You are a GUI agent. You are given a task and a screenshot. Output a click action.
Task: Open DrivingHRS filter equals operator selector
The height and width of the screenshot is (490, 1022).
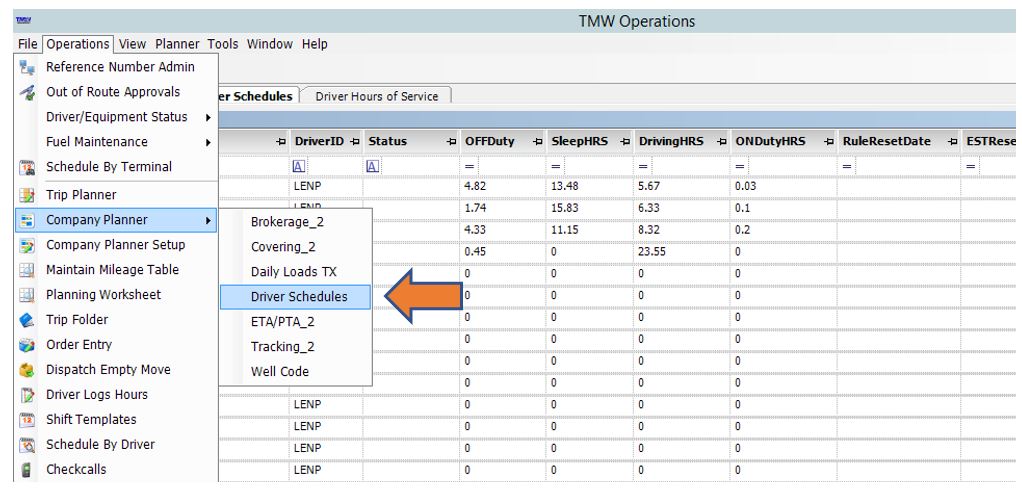(x=643, y=167)
